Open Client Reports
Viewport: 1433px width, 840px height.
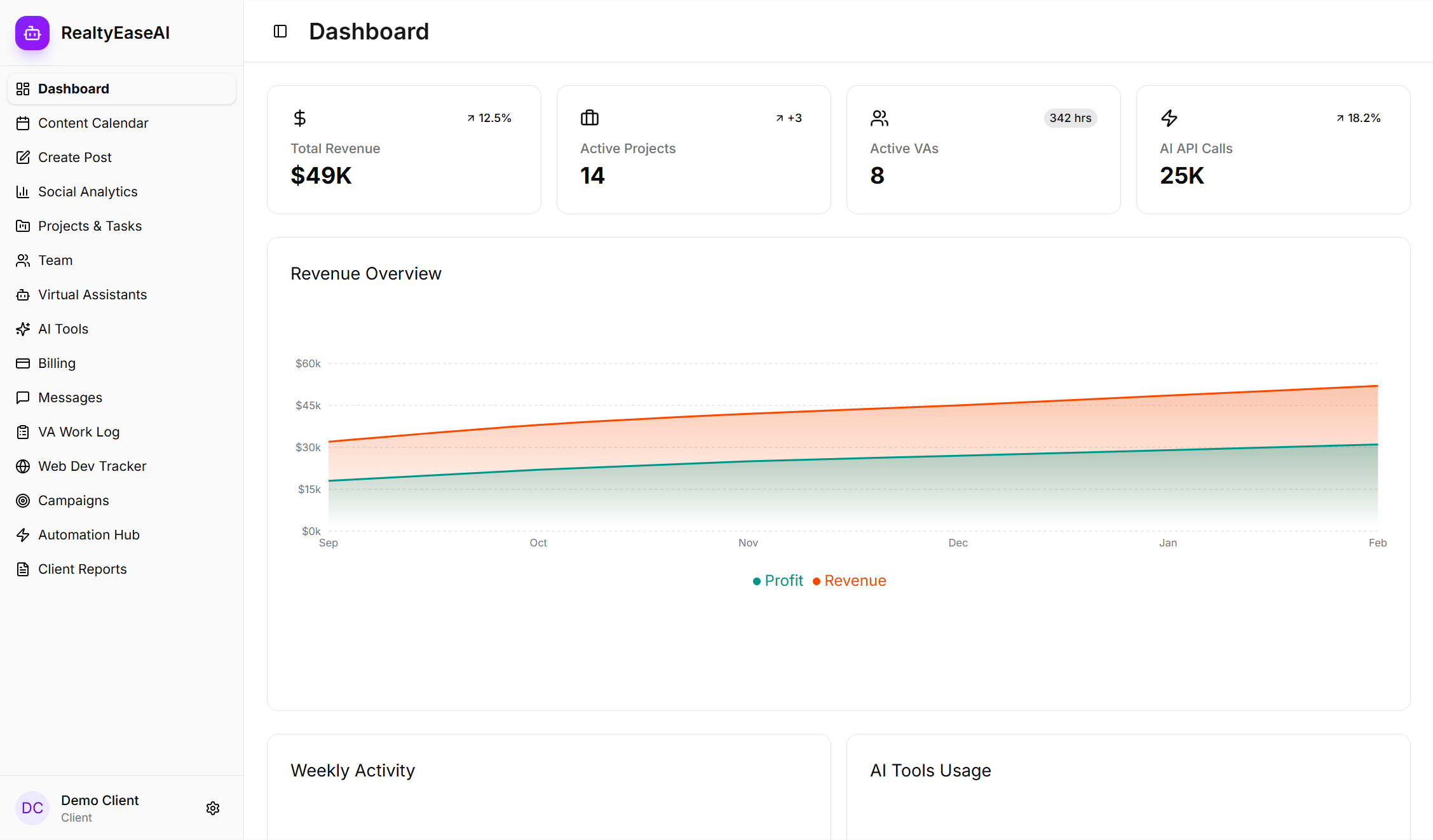tap(82, 569)
